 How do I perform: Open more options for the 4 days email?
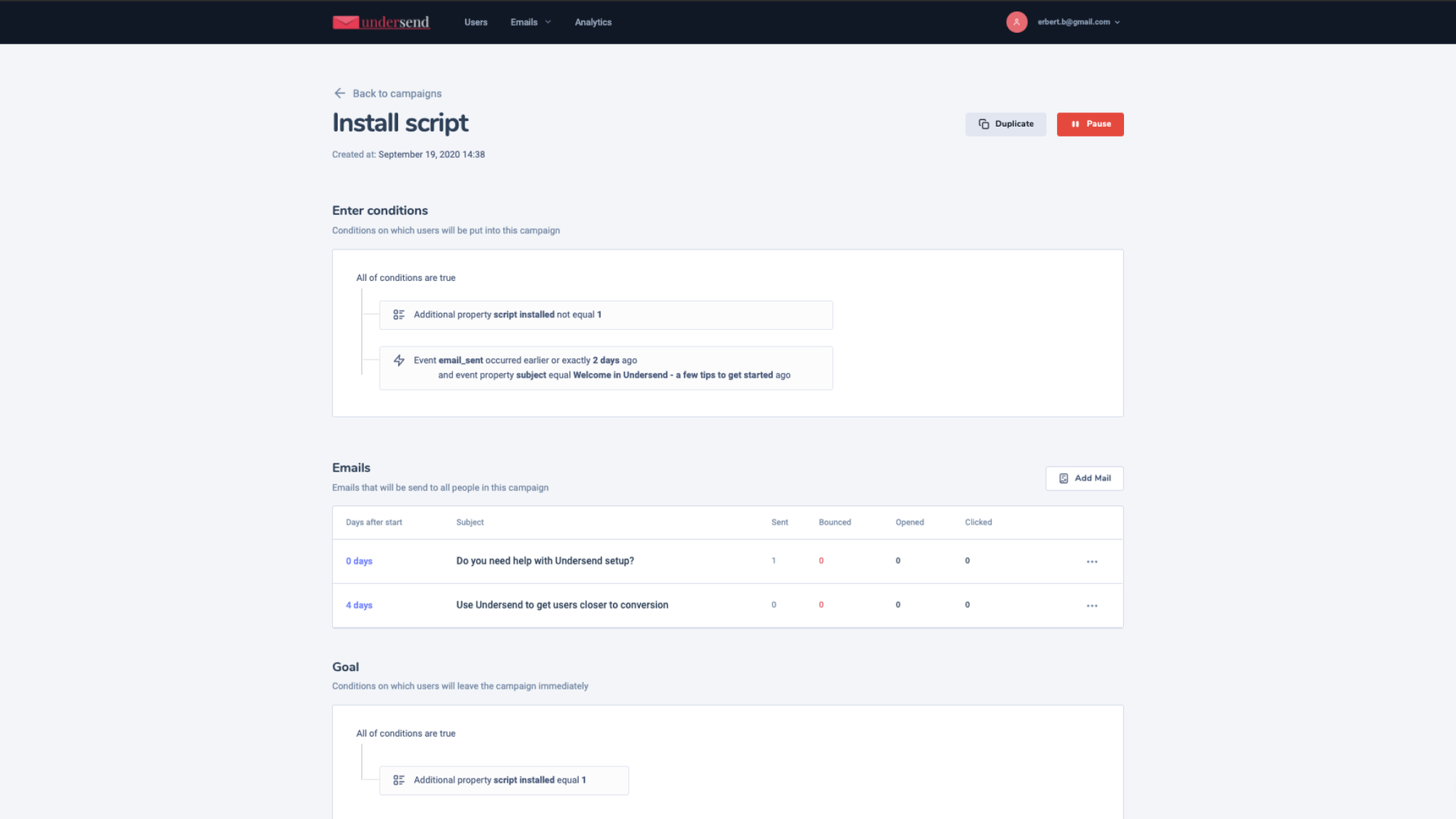[1091, 606]
